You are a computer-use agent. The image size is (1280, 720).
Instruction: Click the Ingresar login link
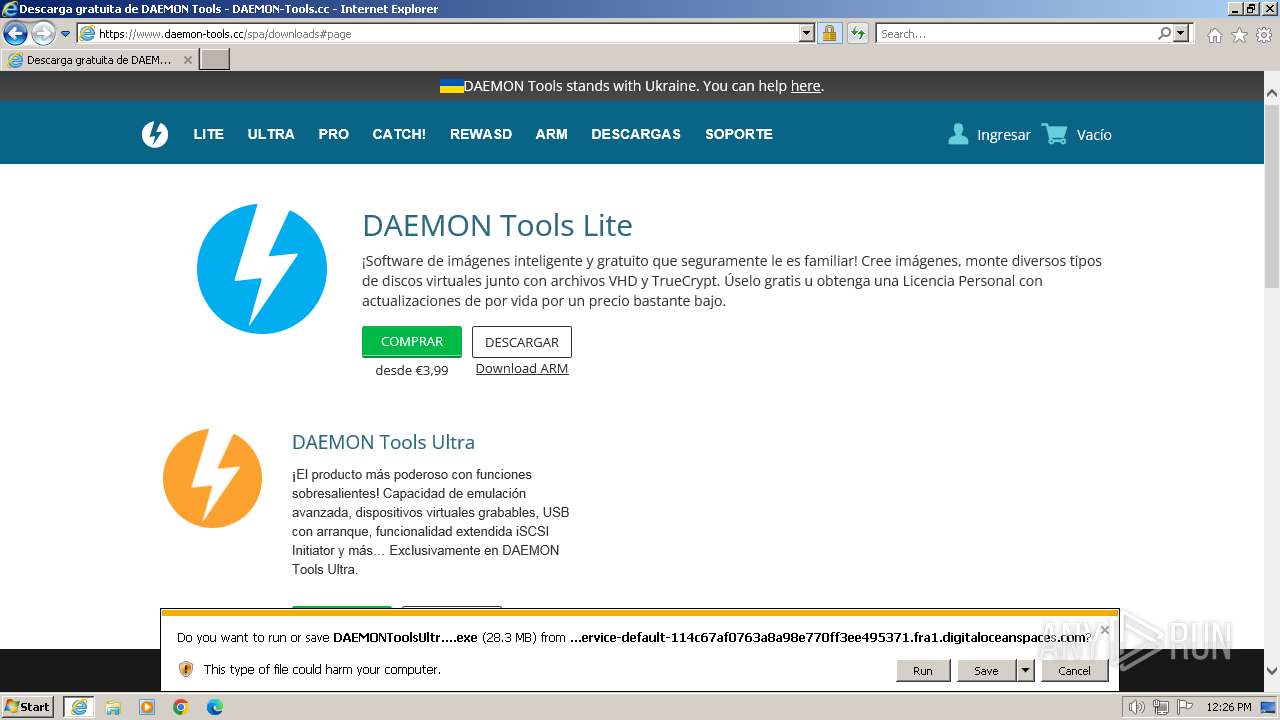1004,135
